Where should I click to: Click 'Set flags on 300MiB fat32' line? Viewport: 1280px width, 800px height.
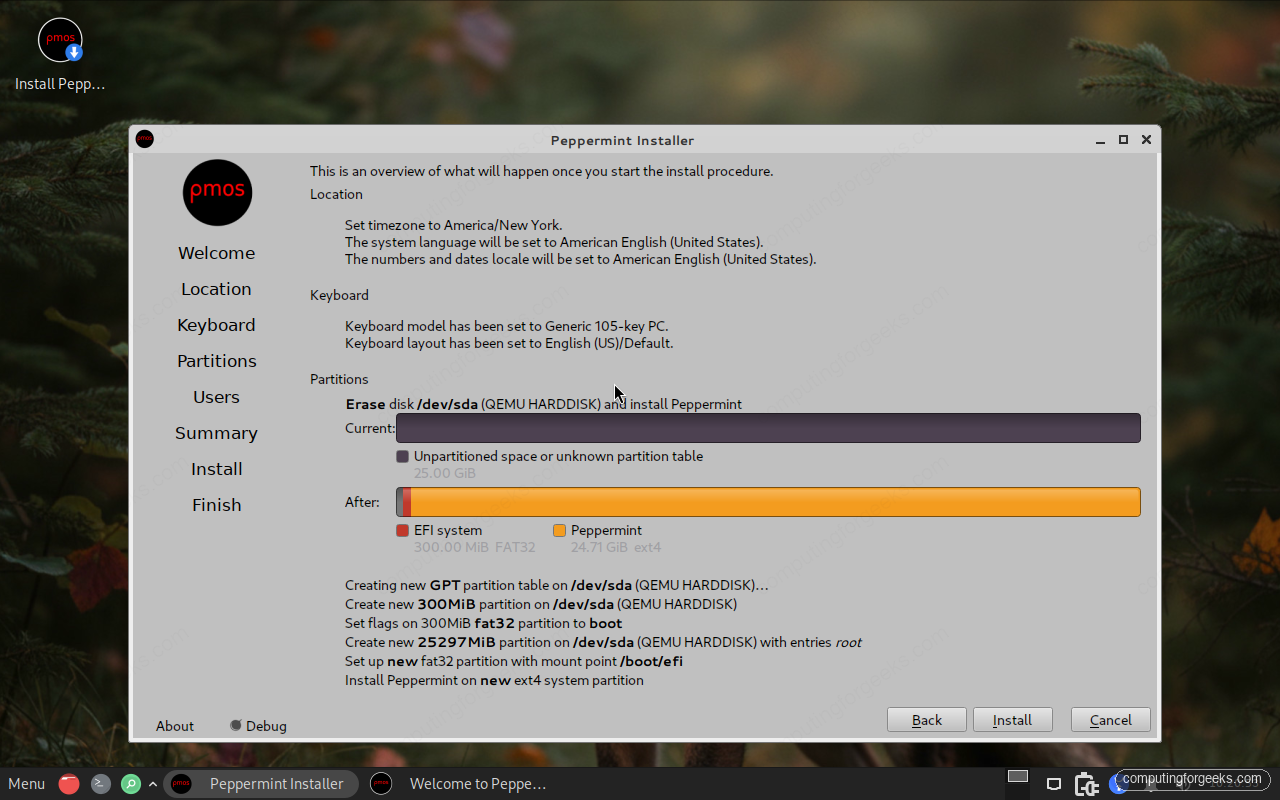tap(484, 623)
